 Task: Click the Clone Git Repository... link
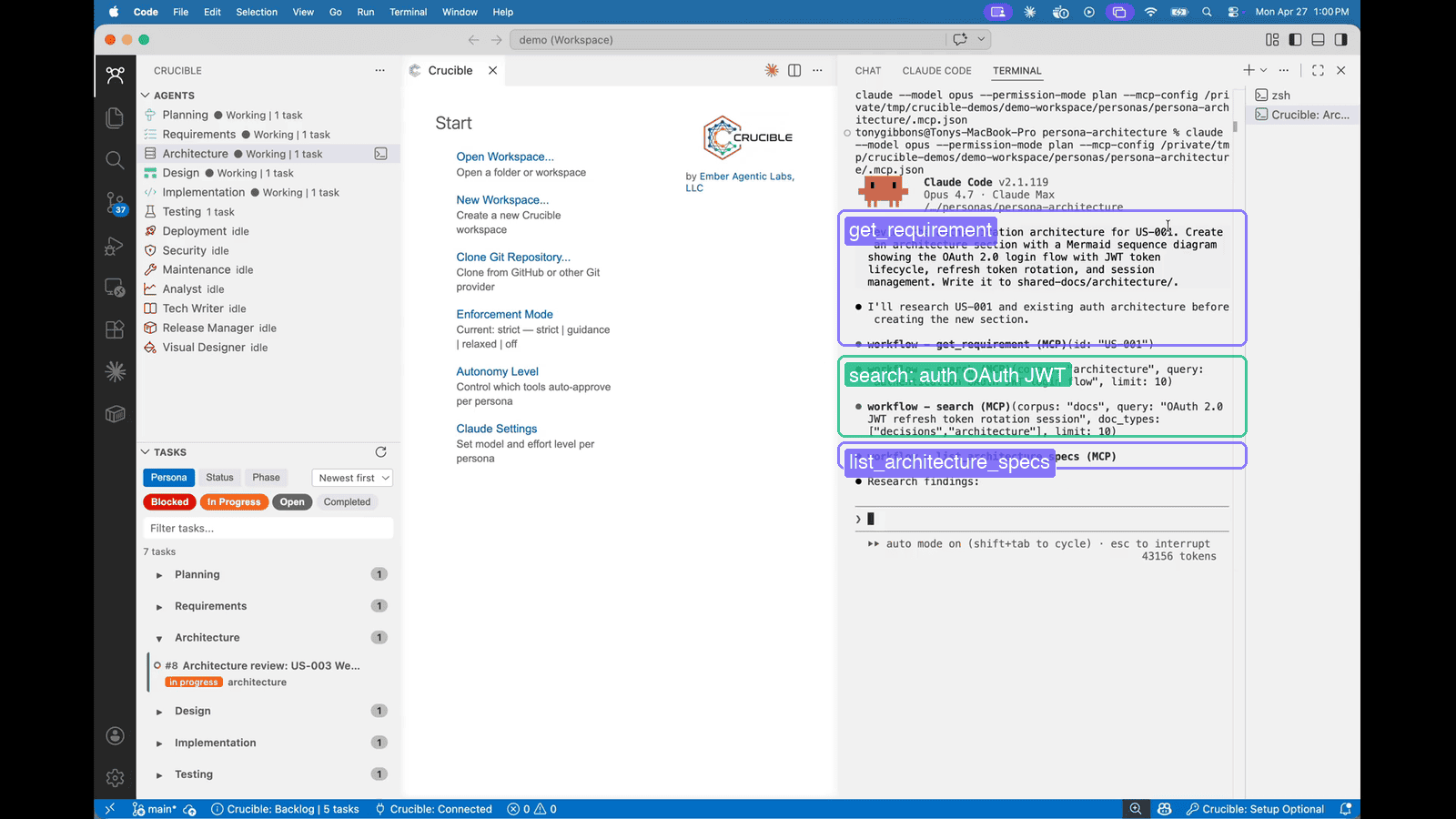513,258
